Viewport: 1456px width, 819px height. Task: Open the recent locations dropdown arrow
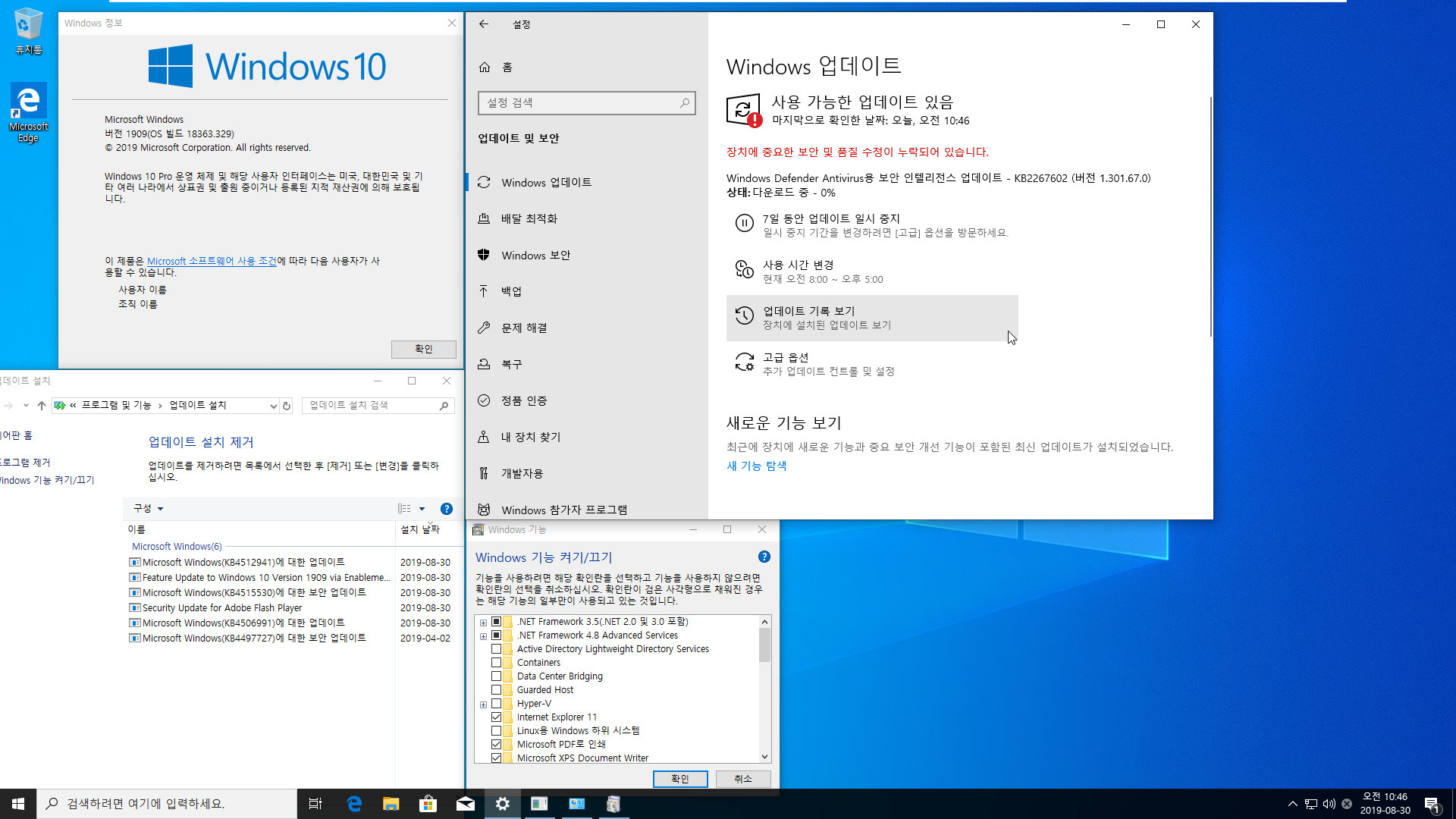pos(26,406)
